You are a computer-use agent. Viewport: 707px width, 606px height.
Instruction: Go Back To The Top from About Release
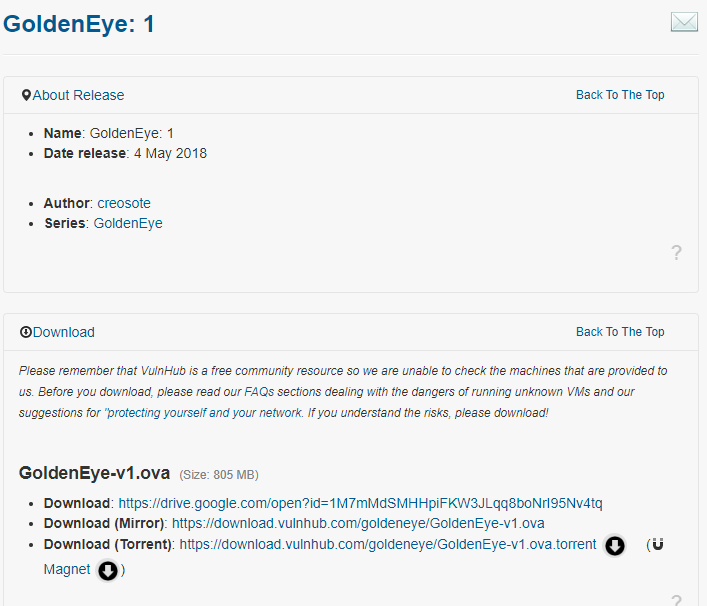[620, 95]
